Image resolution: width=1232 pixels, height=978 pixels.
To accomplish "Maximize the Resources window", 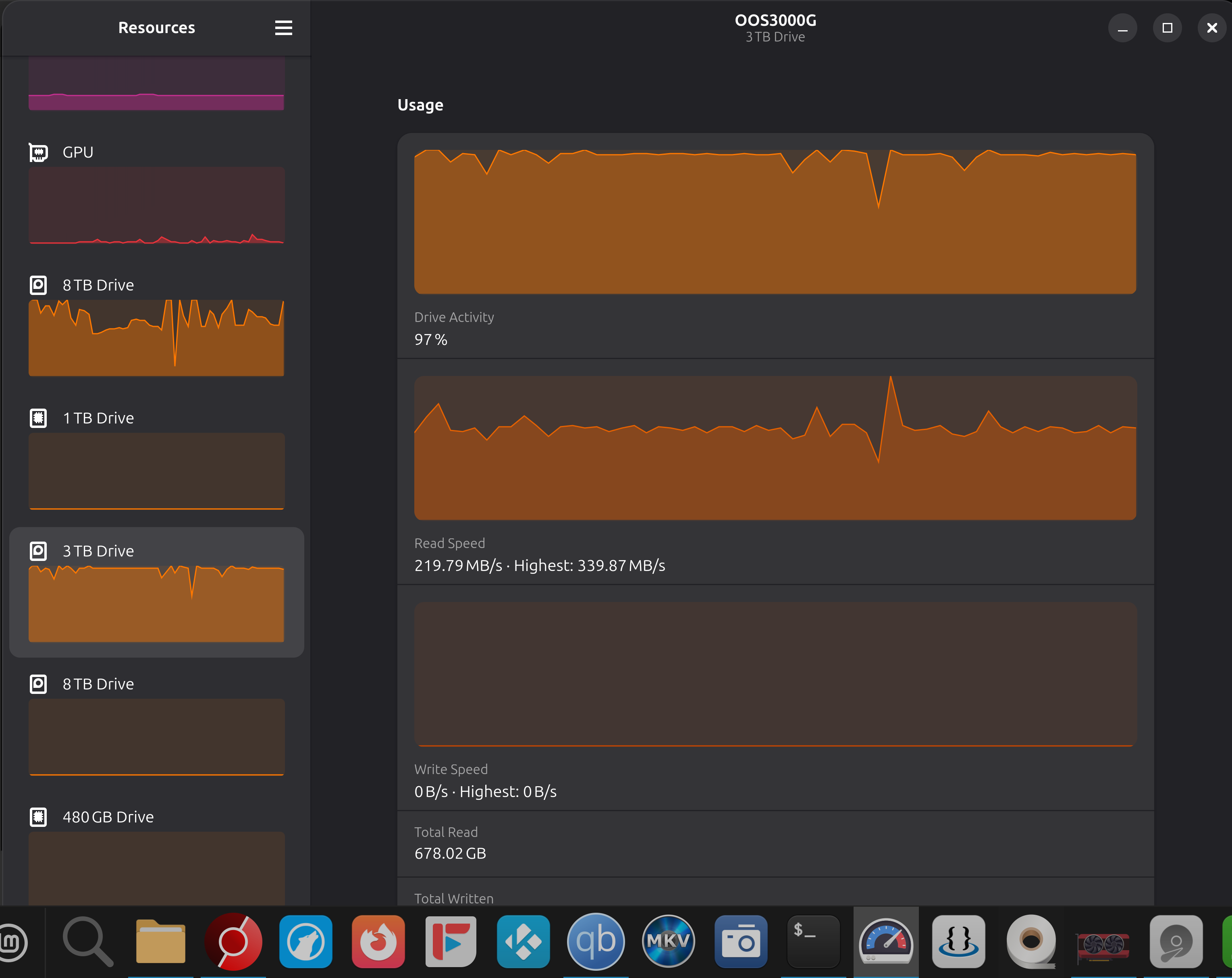I will 1167,28.
